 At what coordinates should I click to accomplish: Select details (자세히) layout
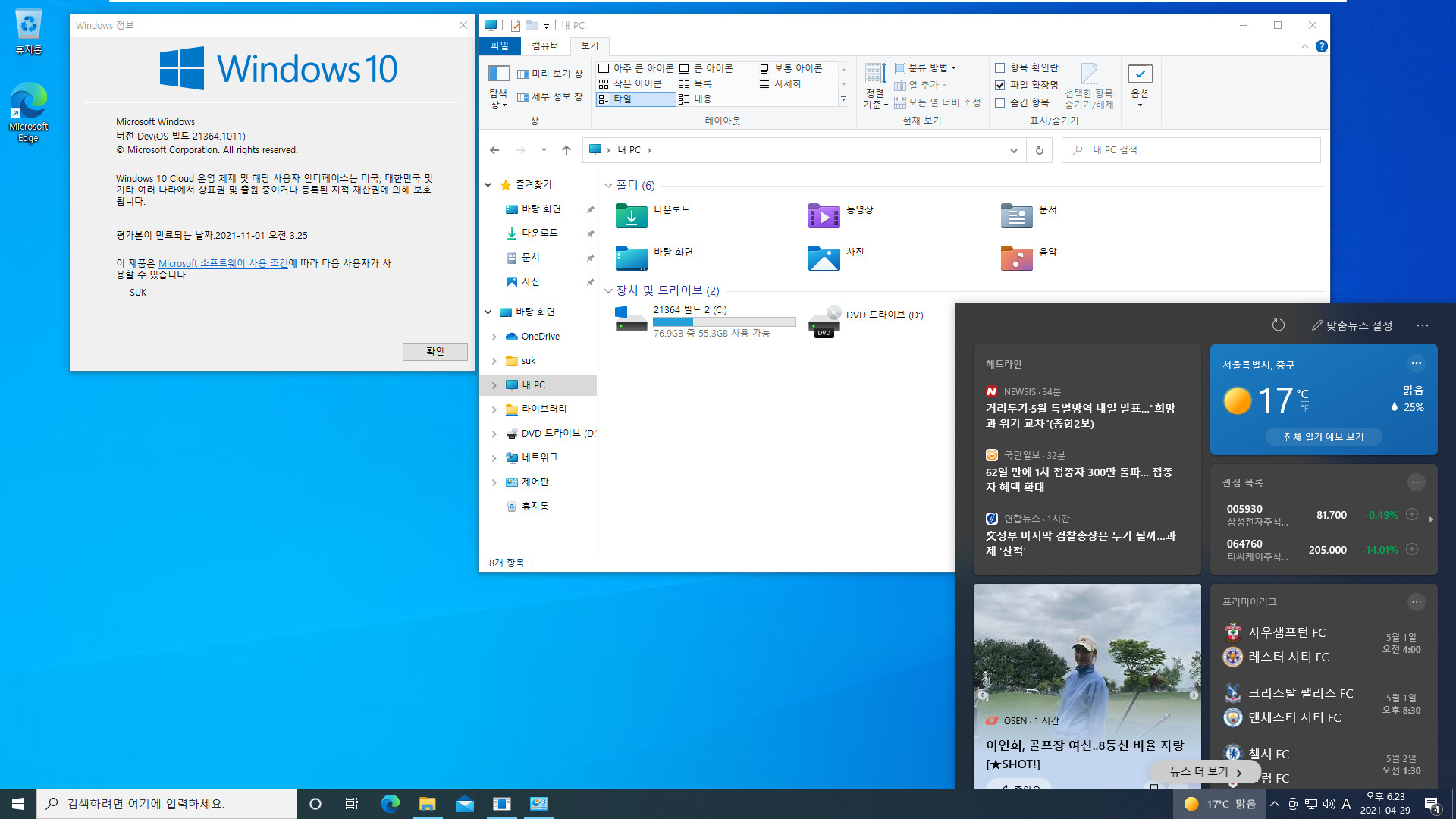pos(780,83)
